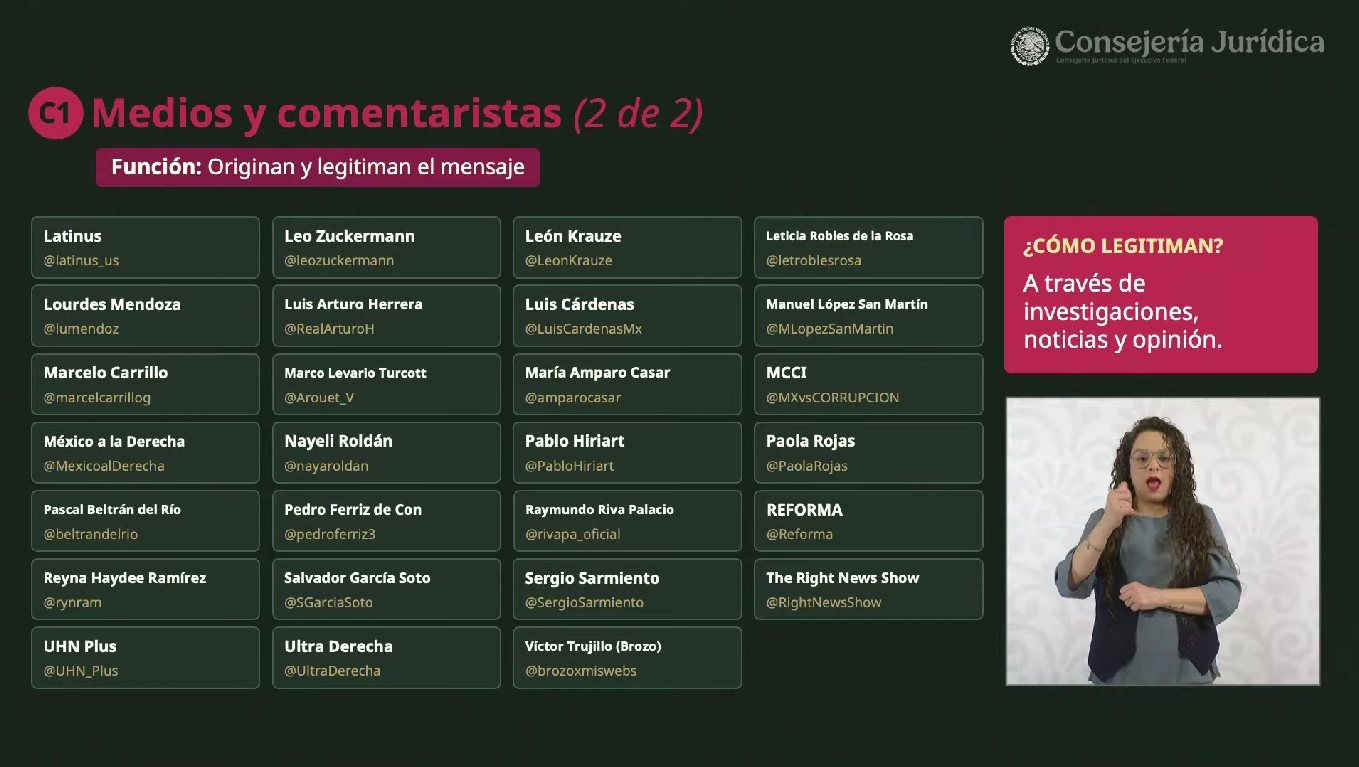Select the "@marcelcarrillog" handle
1359x767 pixels.
coord(97,398)
